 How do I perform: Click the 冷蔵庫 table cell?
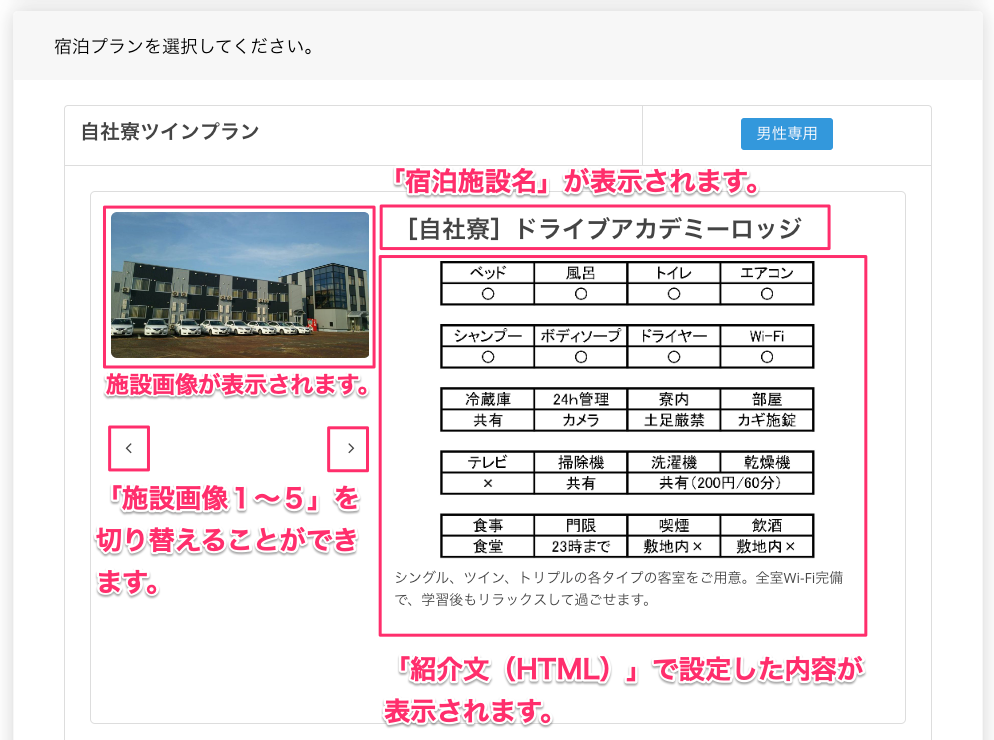488,399
